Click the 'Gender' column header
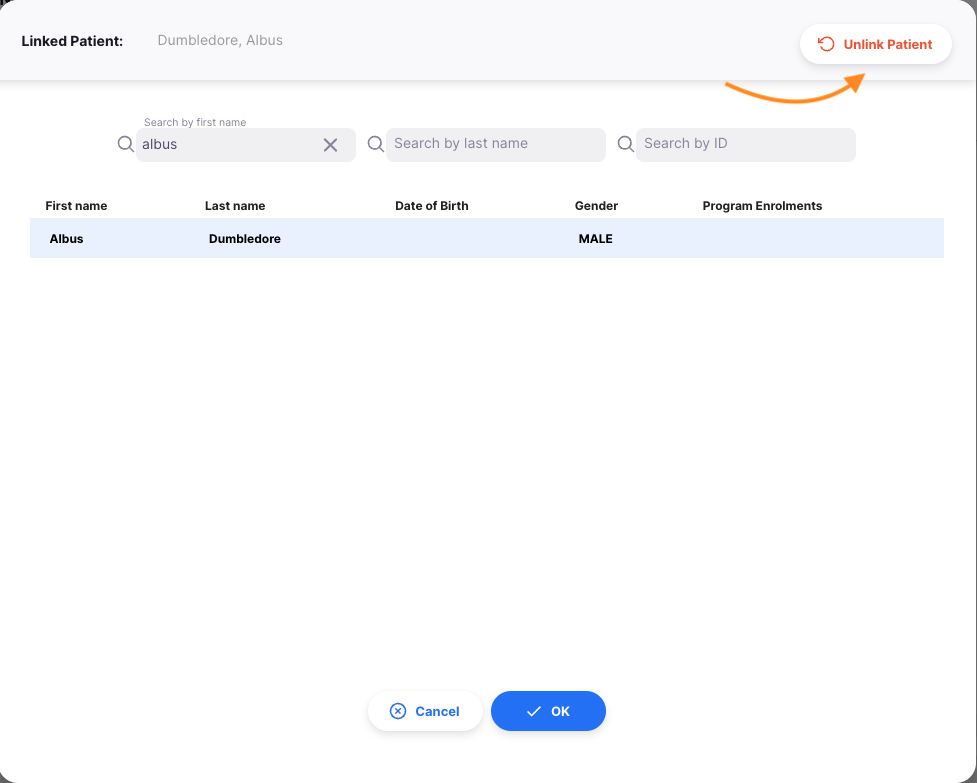The height and width of the screenshot is (783, 977). [596, 206]
